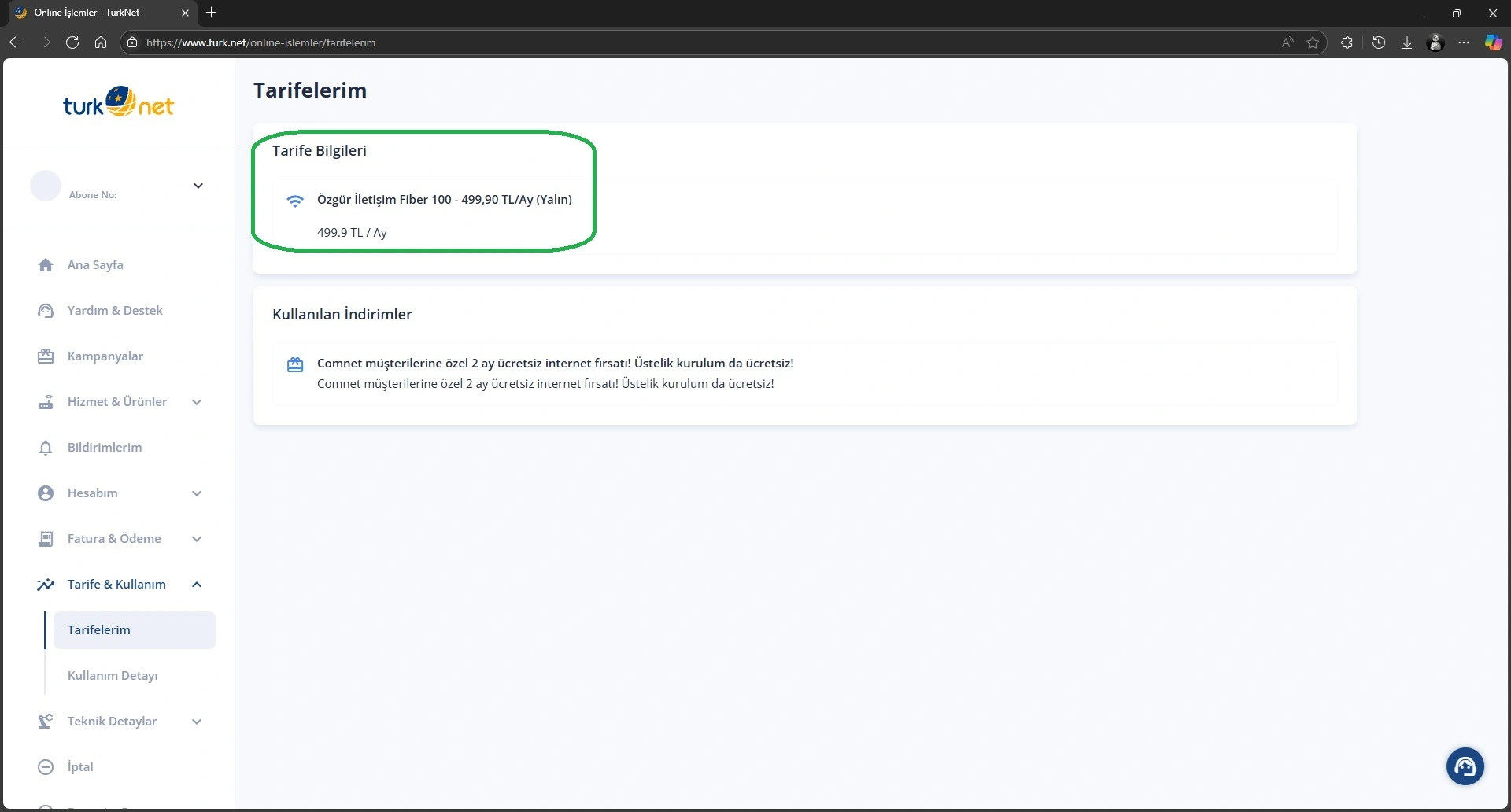The height and width of the screenshot is (812, 1511).
Task: Select the Tarifelerim submenu item
Action: pos(135,630)
